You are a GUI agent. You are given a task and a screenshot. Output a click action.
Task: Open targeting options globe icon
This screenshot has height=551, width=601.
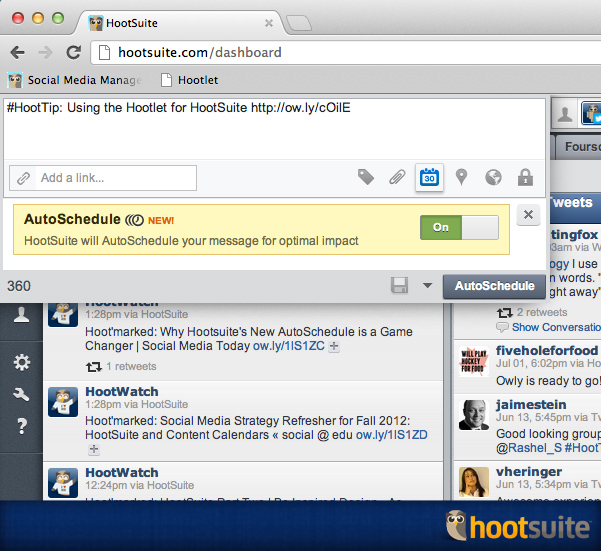click(x=493, y=177)
